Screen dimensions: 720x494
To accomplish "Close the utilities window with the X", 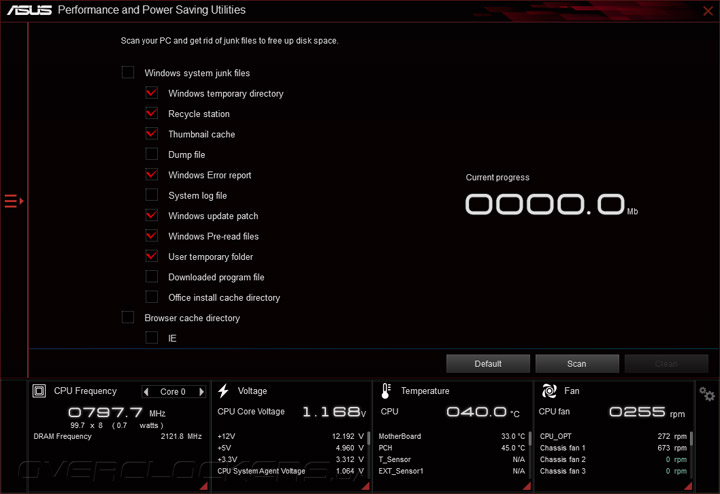I will pos(708,11).
